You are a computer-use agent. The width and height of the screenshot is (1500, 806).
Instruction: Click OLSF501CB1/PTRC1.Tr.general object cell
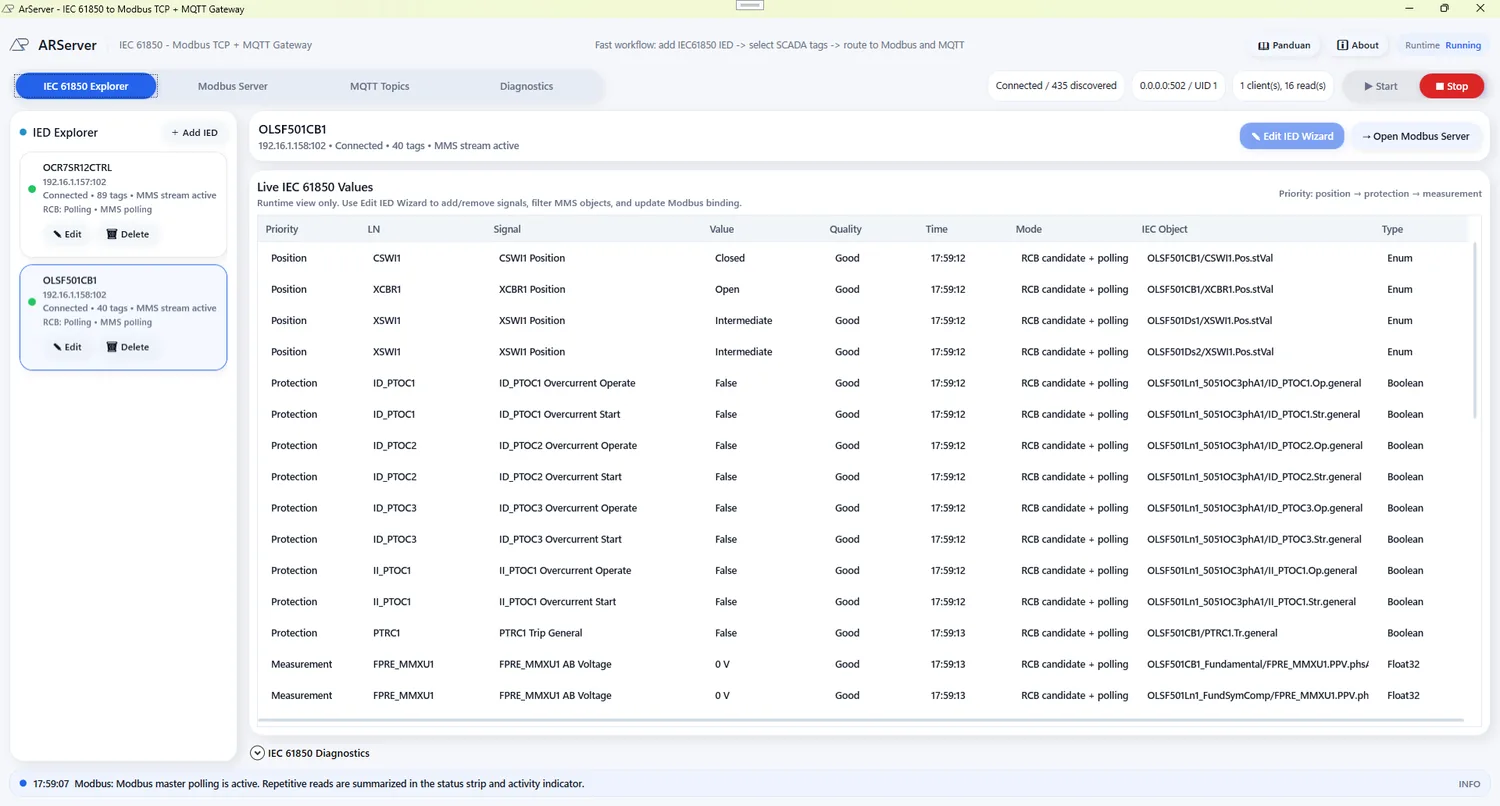point(1212,633)
